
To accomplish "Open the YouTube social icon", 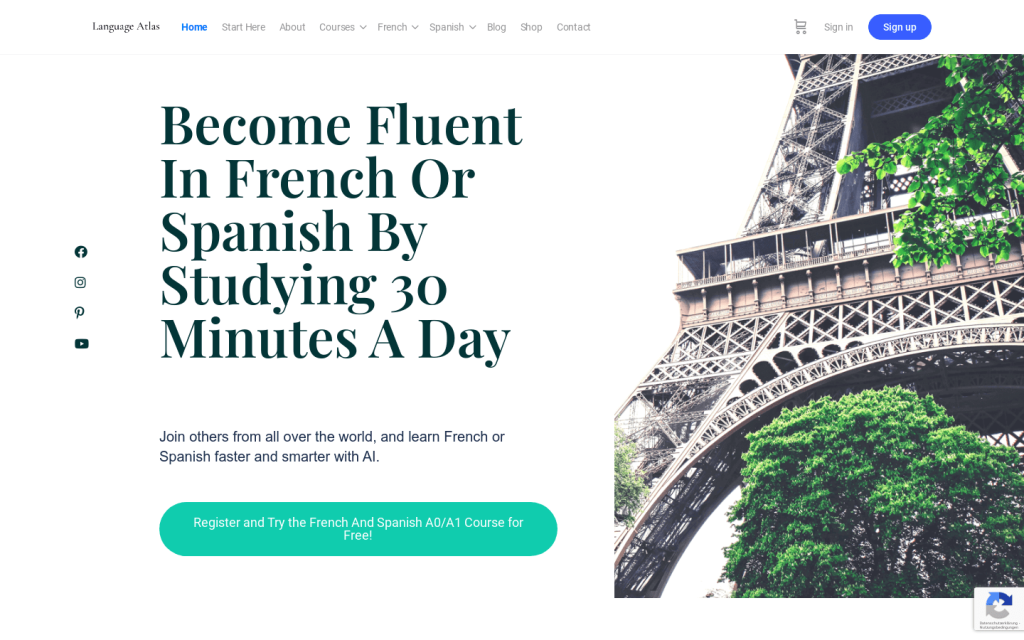I will (x=81, y=344).
